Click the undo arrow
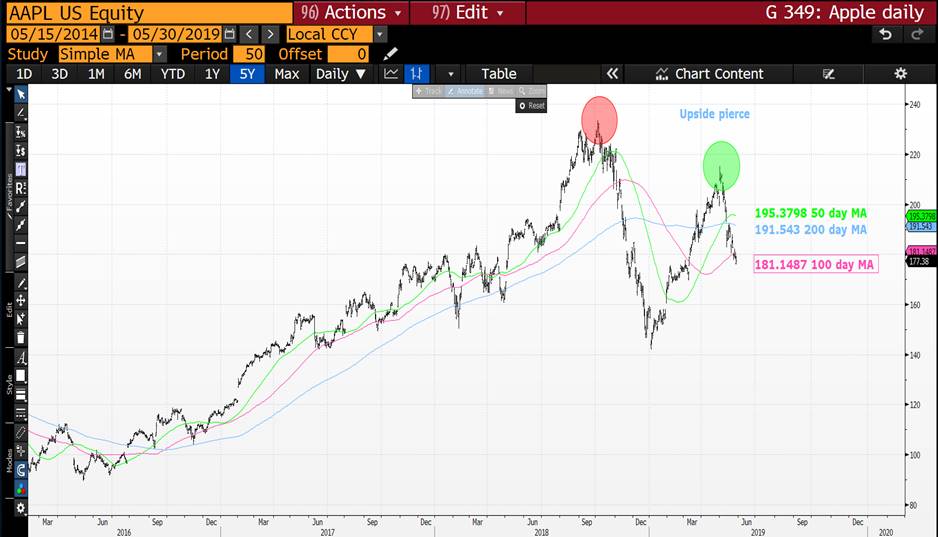The image size is (938, 537). tap(886, 34)
